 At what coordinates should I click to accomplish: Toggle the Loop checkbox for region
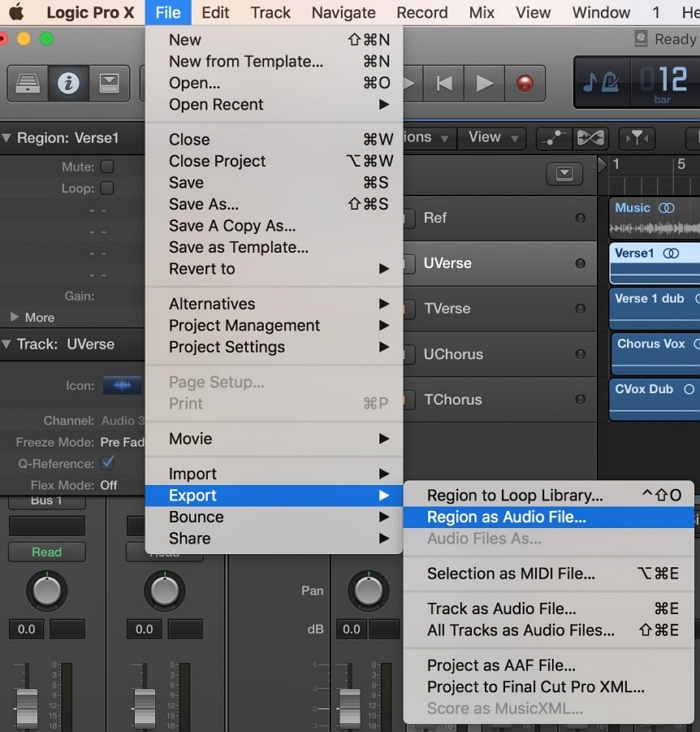pos(107,188)
